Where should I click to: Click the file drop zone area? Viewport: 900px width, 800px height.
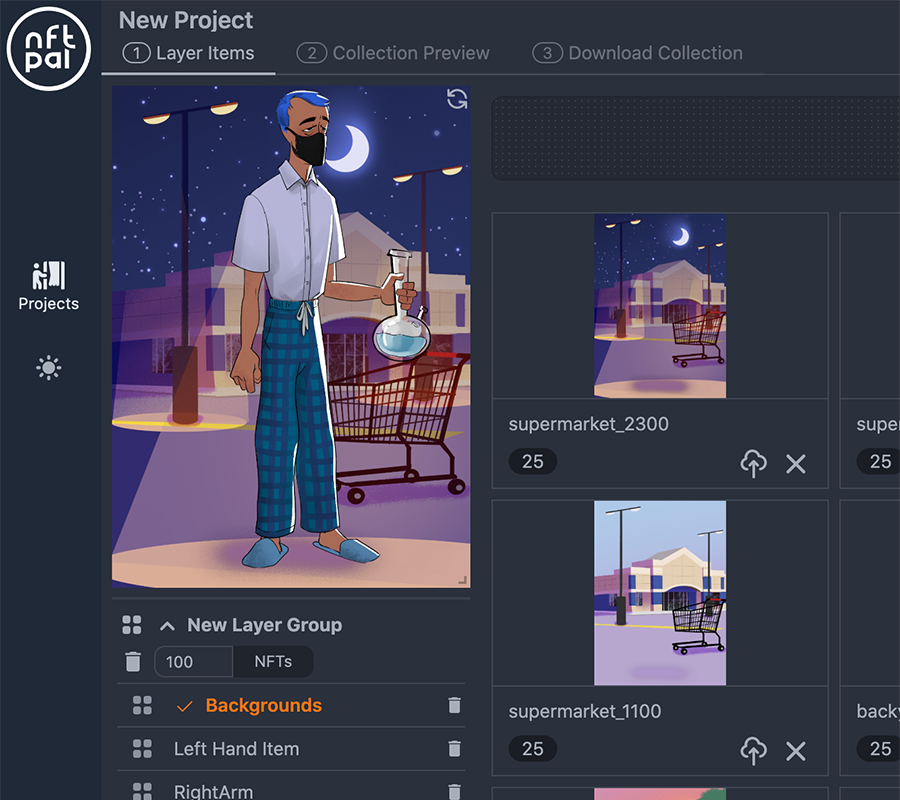(696, 138)
